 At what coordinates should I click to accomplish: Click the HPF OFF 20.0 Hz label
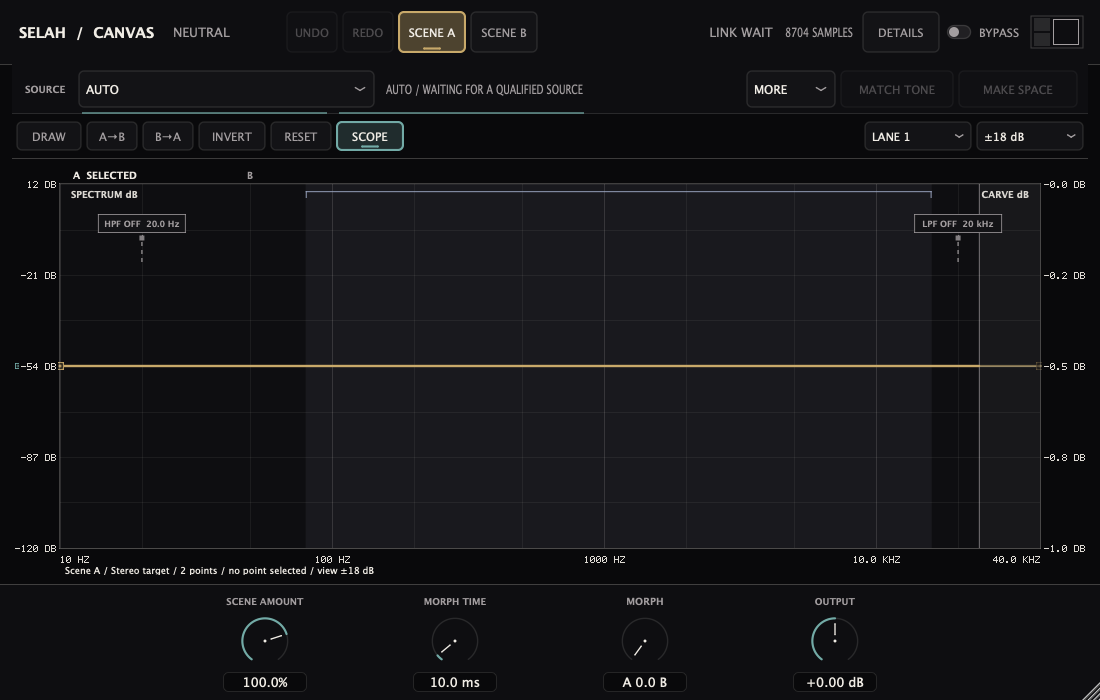click(x=142, y=224)
